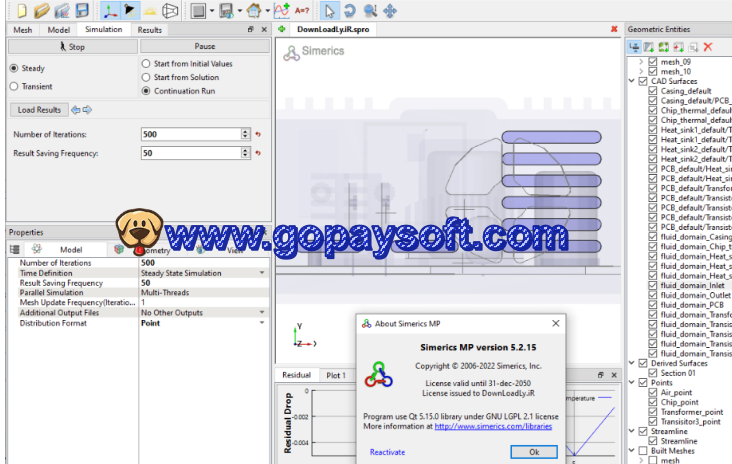Click the save (floppy disk) toolbar icon

[x=81, y=11]
